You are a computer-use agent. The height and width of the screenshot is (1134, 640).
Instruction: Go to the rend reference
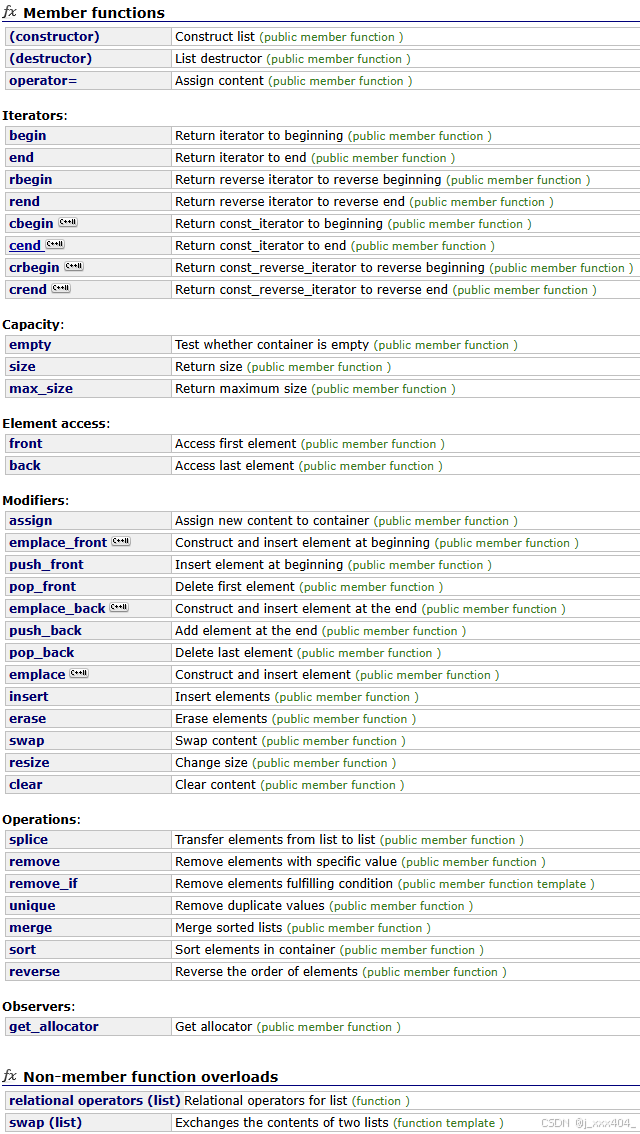[x=24, y=202]
